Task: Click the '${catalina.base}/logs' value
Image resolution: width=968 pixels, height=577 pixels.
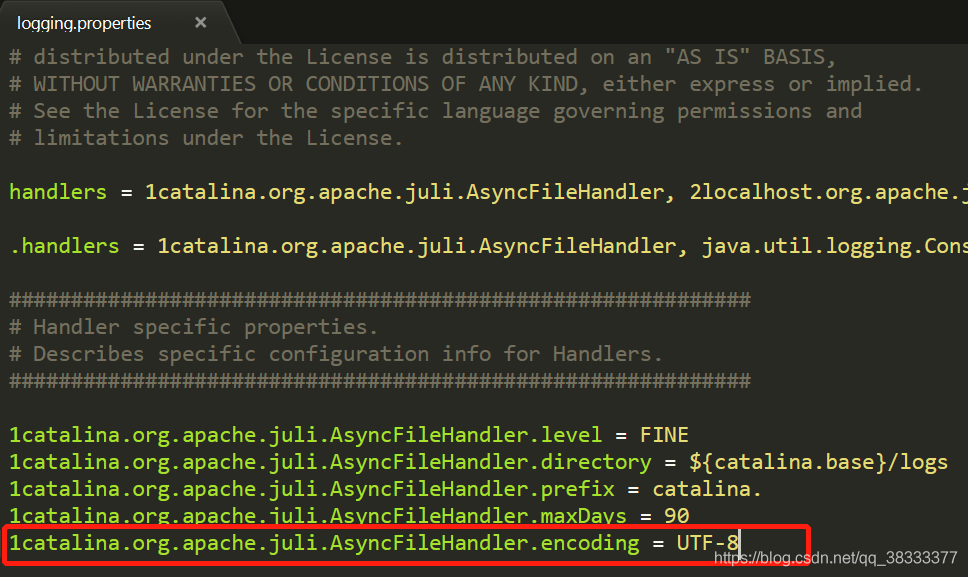Action: (819, 462)
